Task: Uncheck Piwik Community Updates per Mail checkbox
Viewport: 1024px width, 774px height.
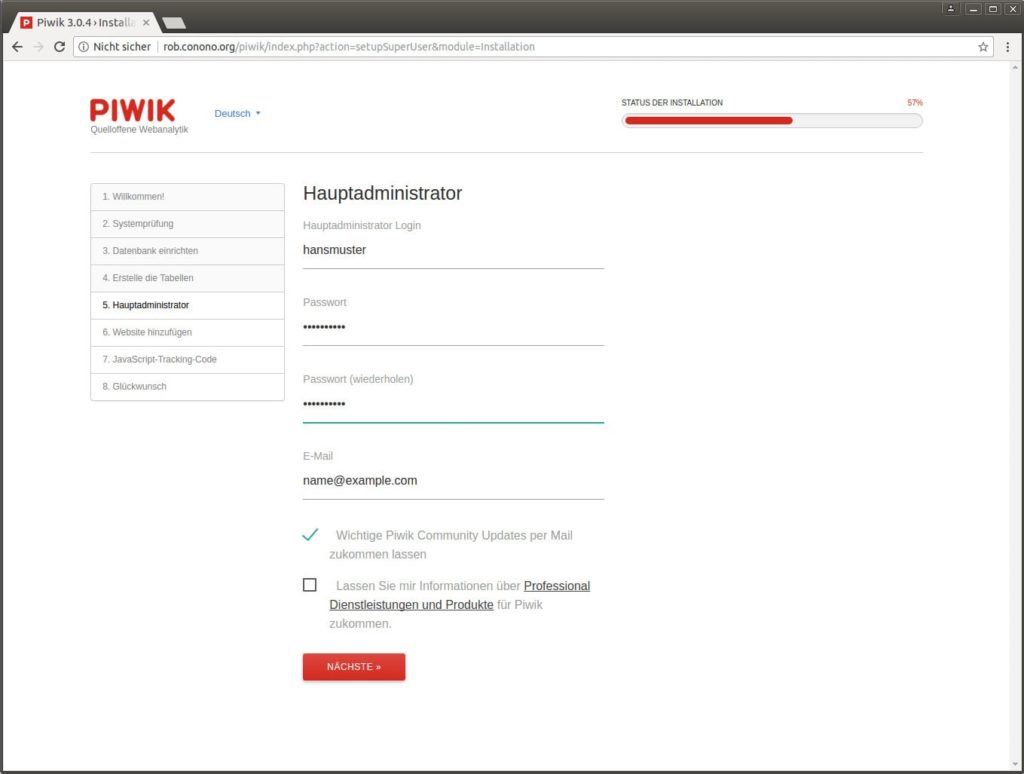Action: tap(310, 535)
